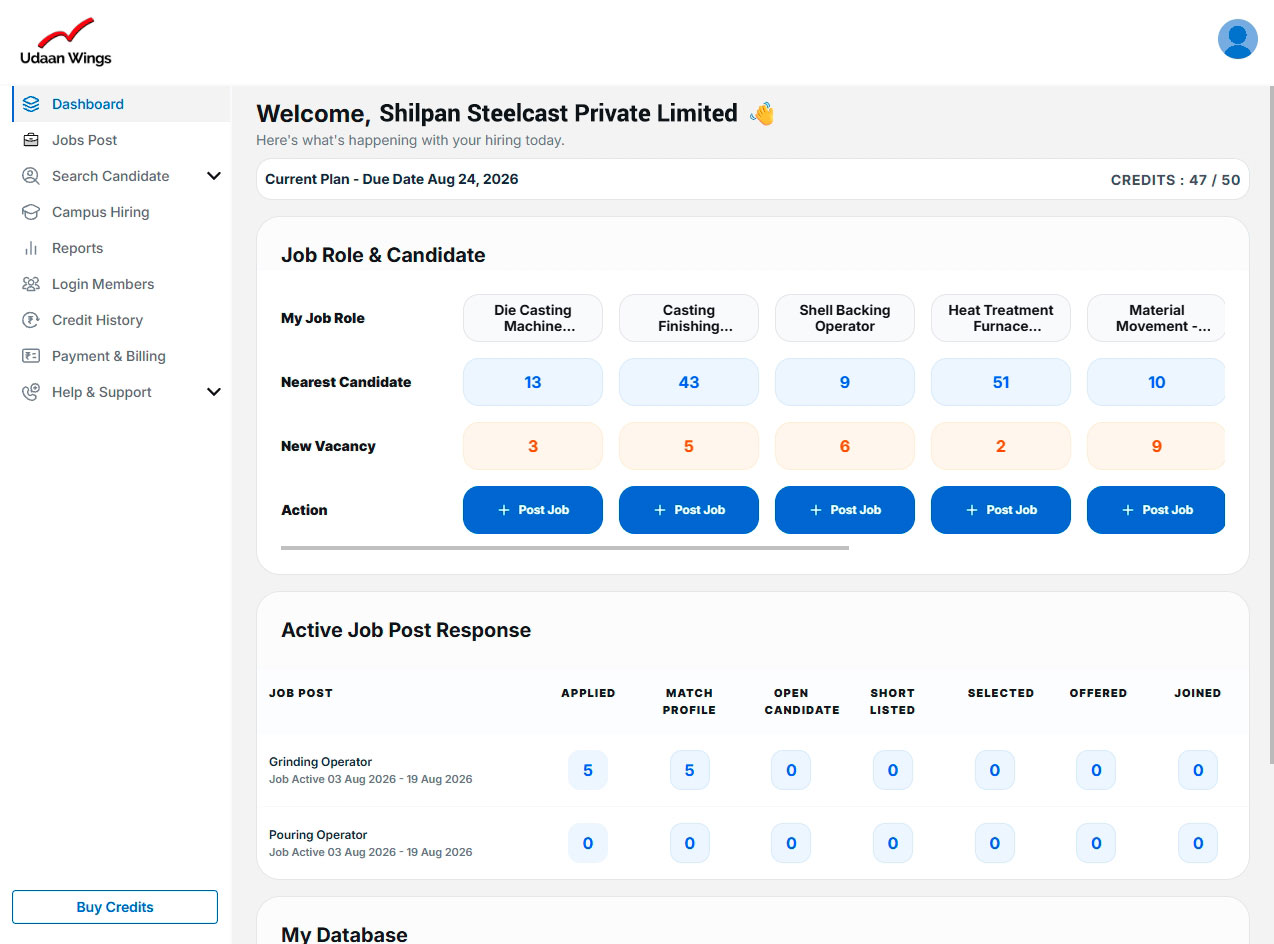Post Job for Material Movement role
This screenshot has width=1274, height=944.
click(x=1156, y=510)
